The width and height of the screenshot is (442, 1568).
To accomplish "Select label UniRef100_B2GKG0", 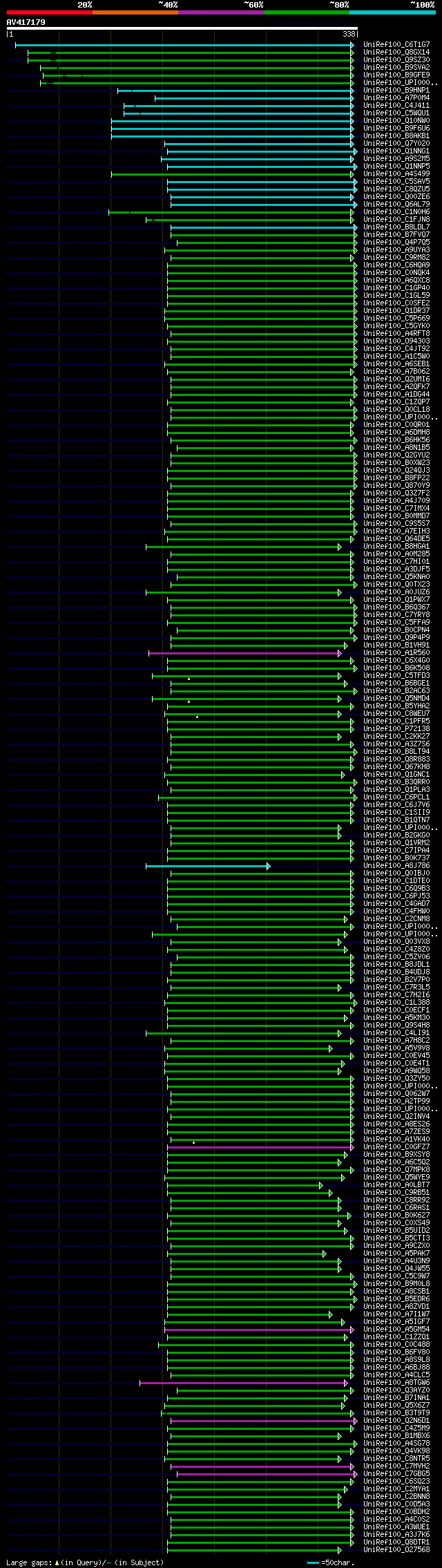I will pyautogui.click(x=396, y=835).
